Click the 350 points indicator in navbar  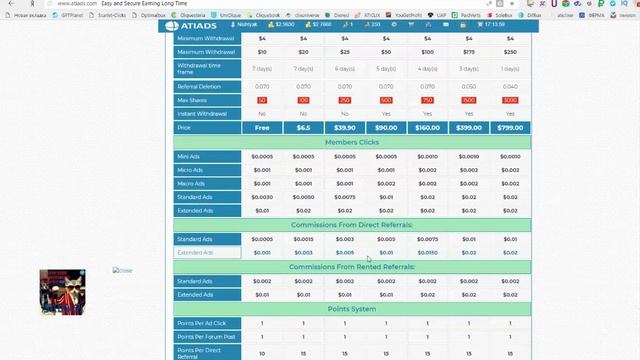tap(372, 24)
